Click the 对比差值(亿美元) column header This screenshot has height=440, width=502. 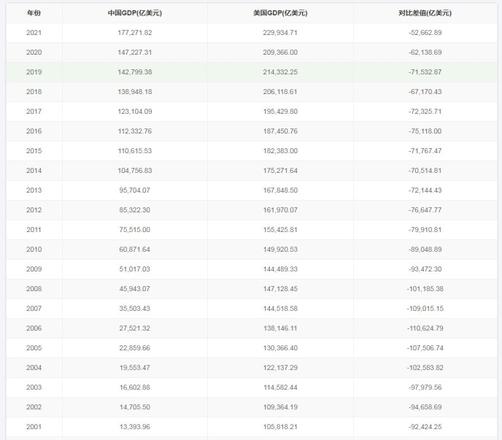pos(425,13)
